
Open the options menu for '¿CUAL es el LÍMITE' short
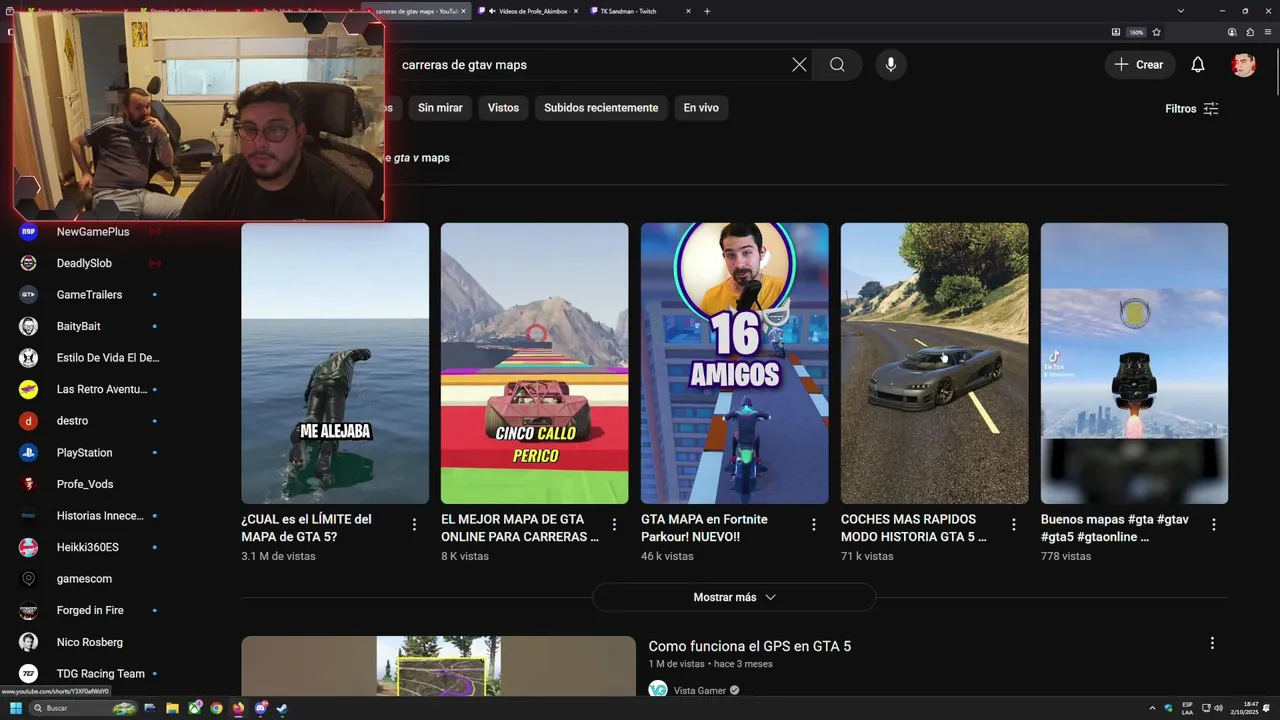click(x=414, y=525)
